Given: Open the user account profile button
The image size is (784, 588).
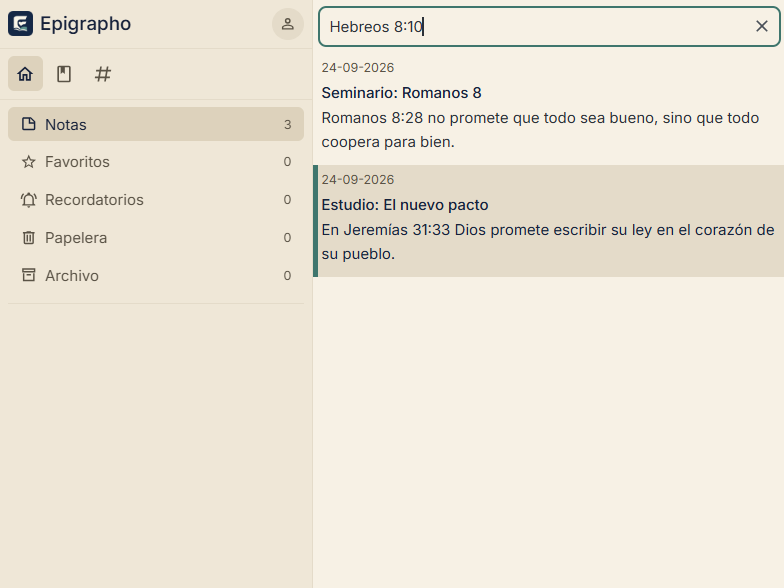Looking at the screenshot, I should (288, 24).
